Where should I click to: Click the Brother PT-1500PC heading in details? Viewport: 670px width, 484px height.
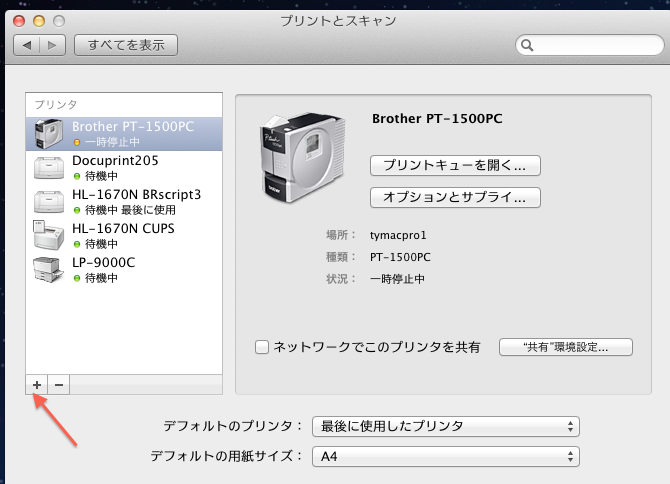437,118
